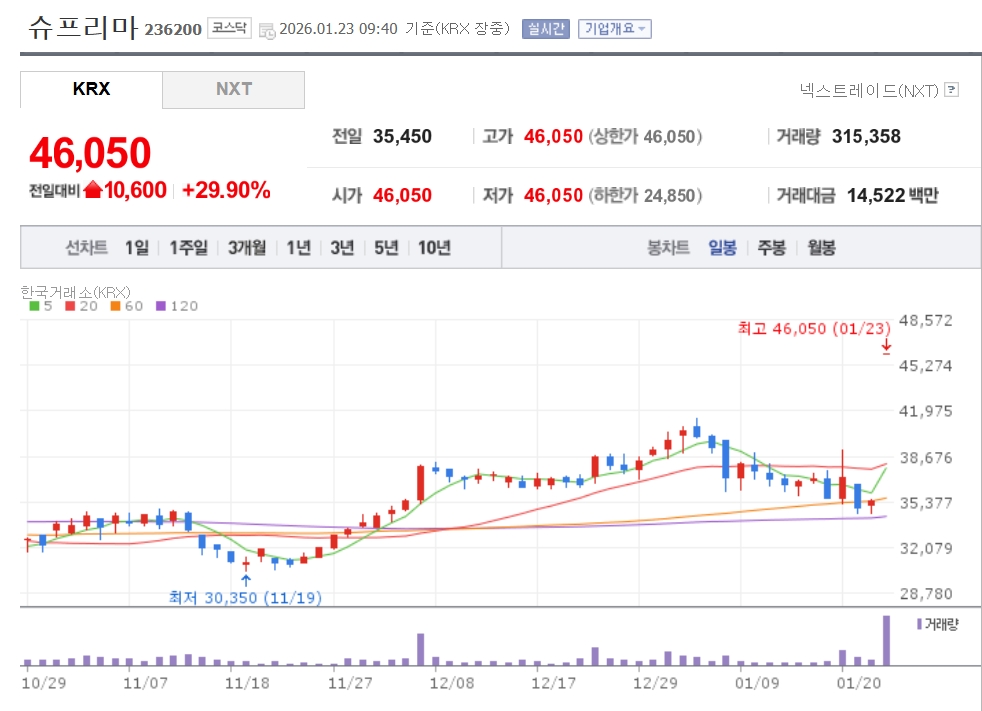
Task: Select the KRX tab
Action: [91, 89]
